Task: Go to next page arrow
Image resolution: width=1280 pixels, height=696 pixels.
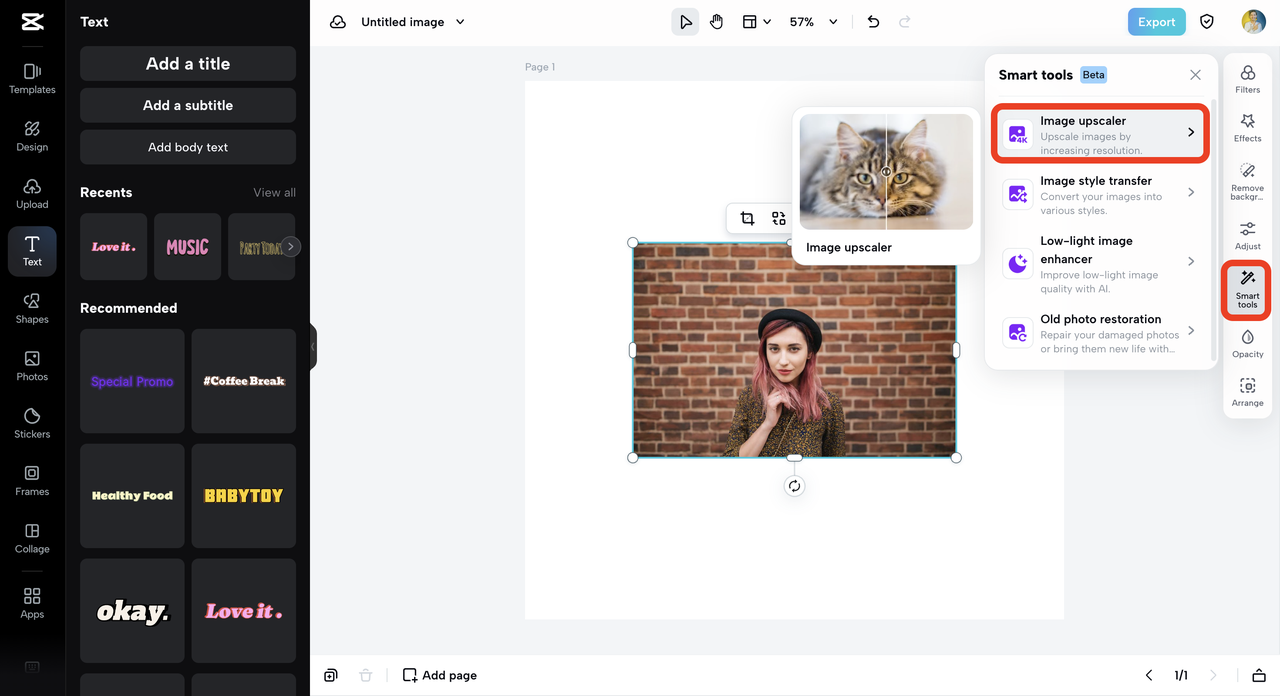Action: pyautogui.click(x=1214, y=675)
